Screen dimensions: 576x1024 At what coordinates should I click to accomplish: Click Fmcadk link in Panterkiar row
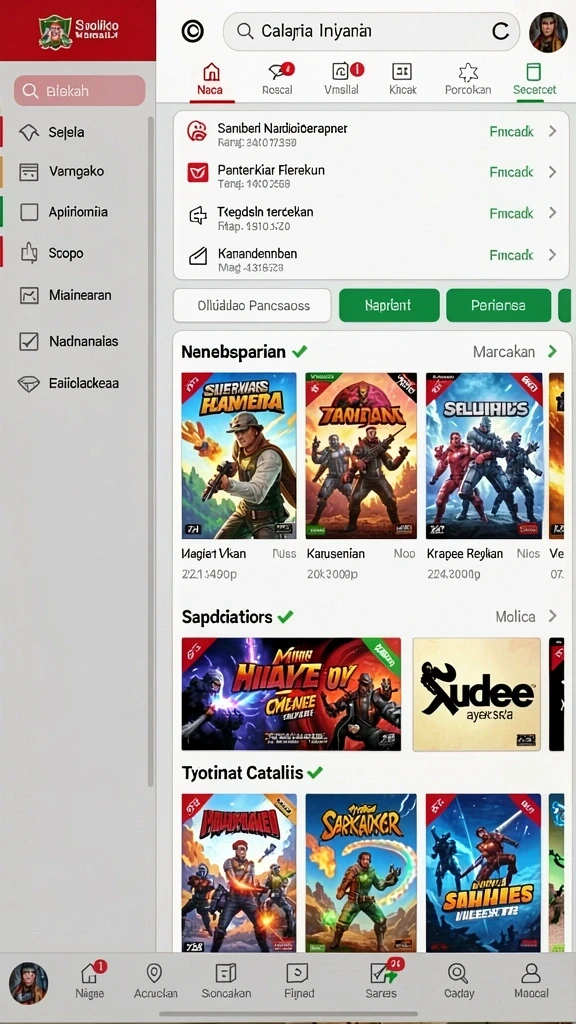click(x=511, y=172)
